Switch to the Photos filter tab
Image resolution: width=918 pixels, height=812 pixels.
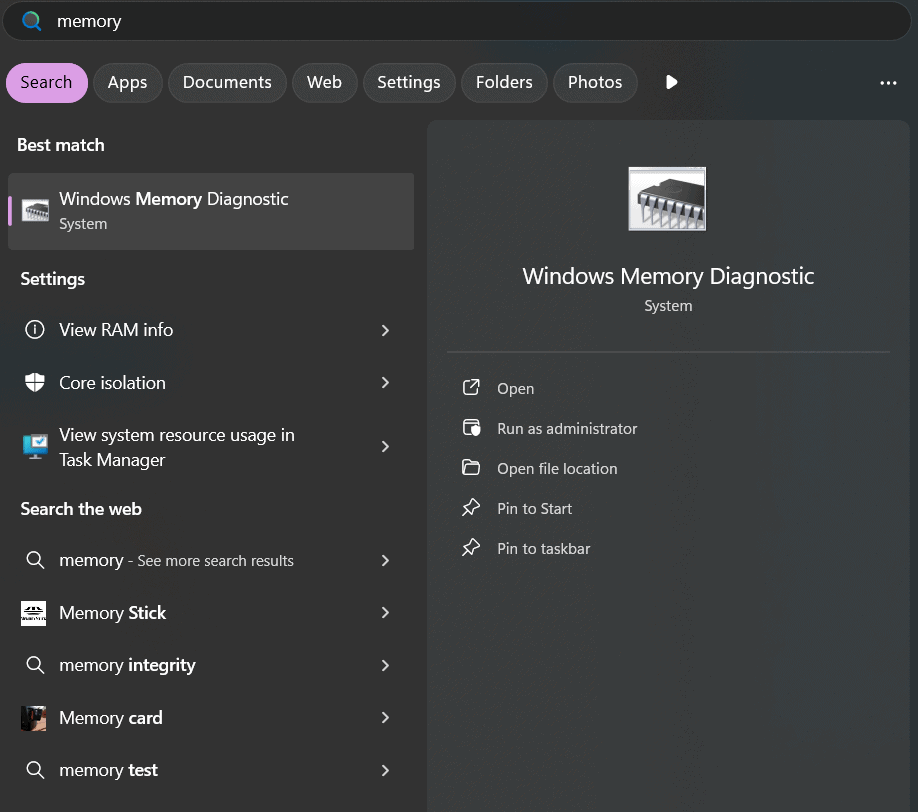coord(595,83)
